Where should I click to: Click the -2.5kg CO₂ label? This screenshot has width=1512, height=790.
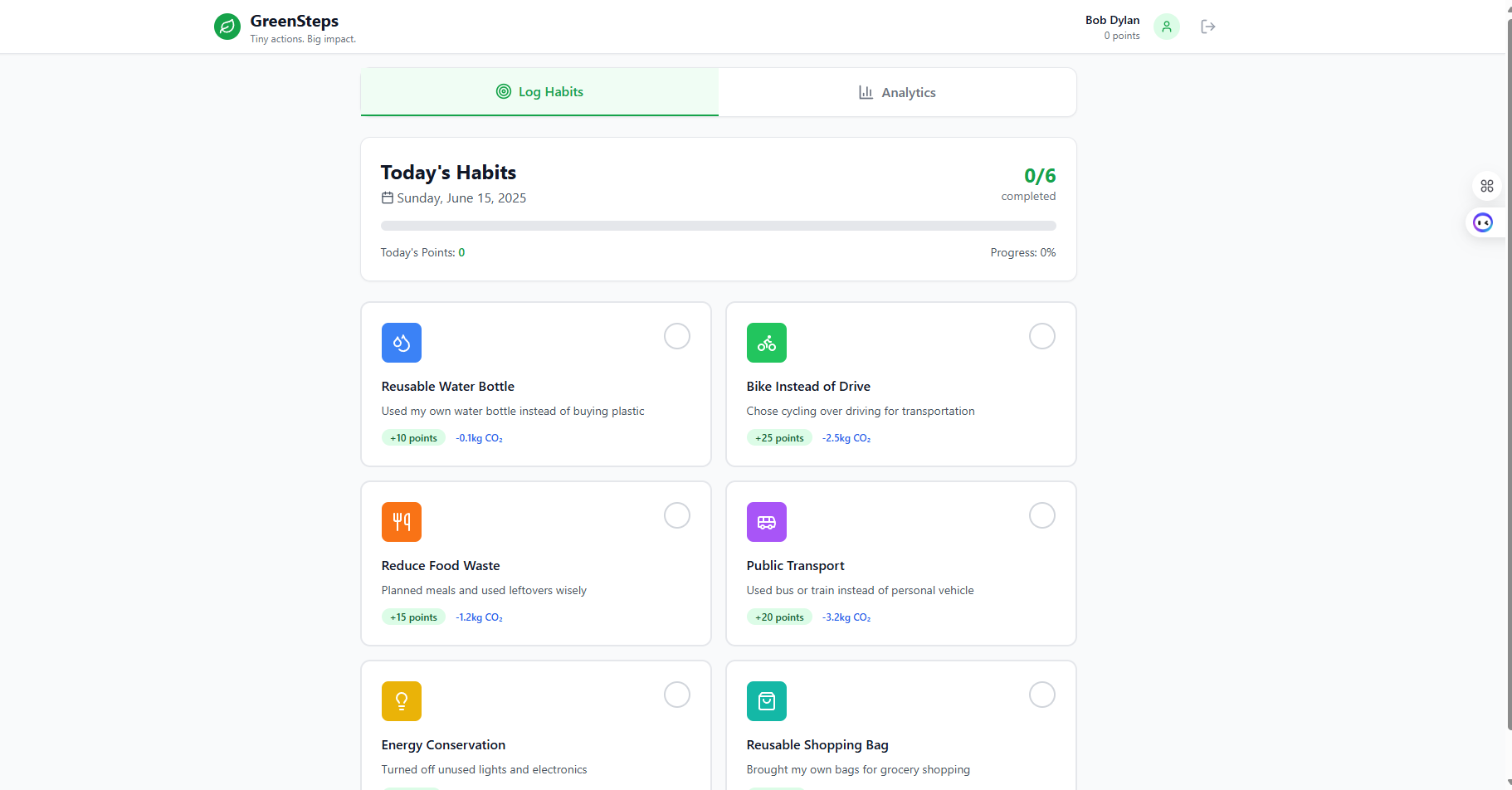pos(846,438)
